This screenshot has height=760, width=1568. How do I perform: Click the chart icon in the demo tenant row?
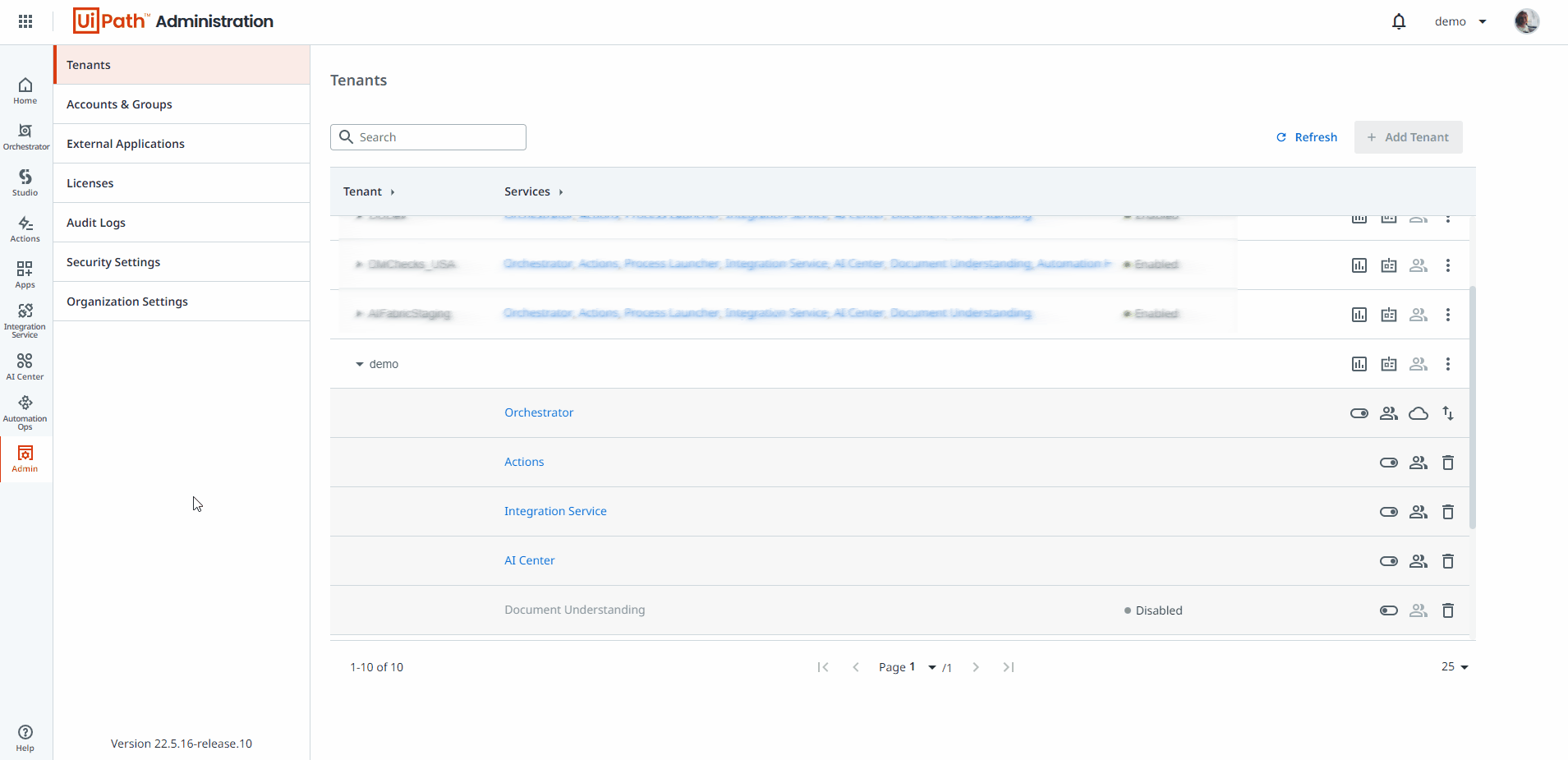pyautogui.click(x=1359, y=364)
